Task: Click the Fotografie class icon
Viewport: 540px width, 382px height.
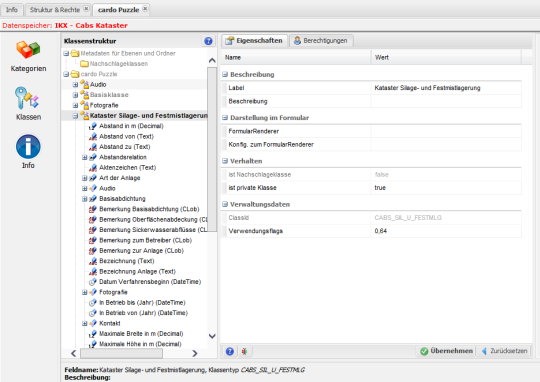Action: pos(85,105)
